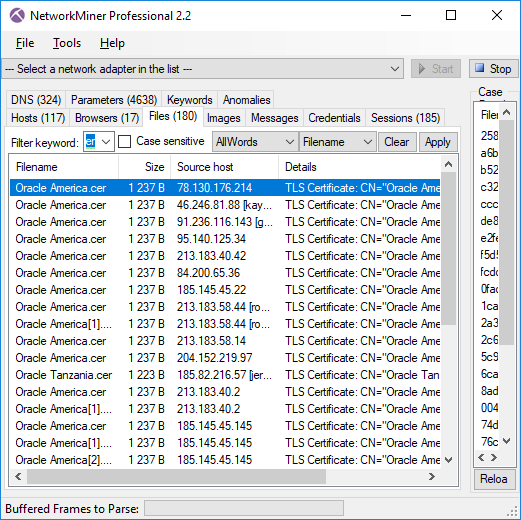Screen dimensions: 521x520
Task: Open the File menu
Action: pyautogui.click(x=25, y=43)
